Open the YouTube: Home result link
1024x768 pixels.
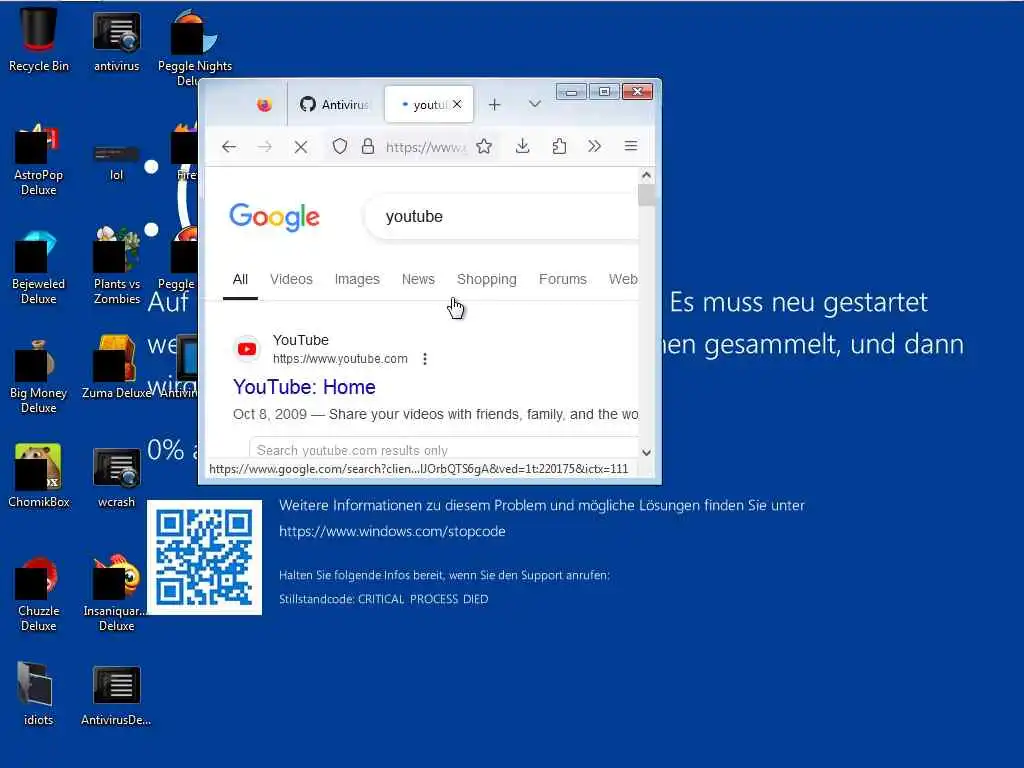pyautogui.click(x=304, y=387)
